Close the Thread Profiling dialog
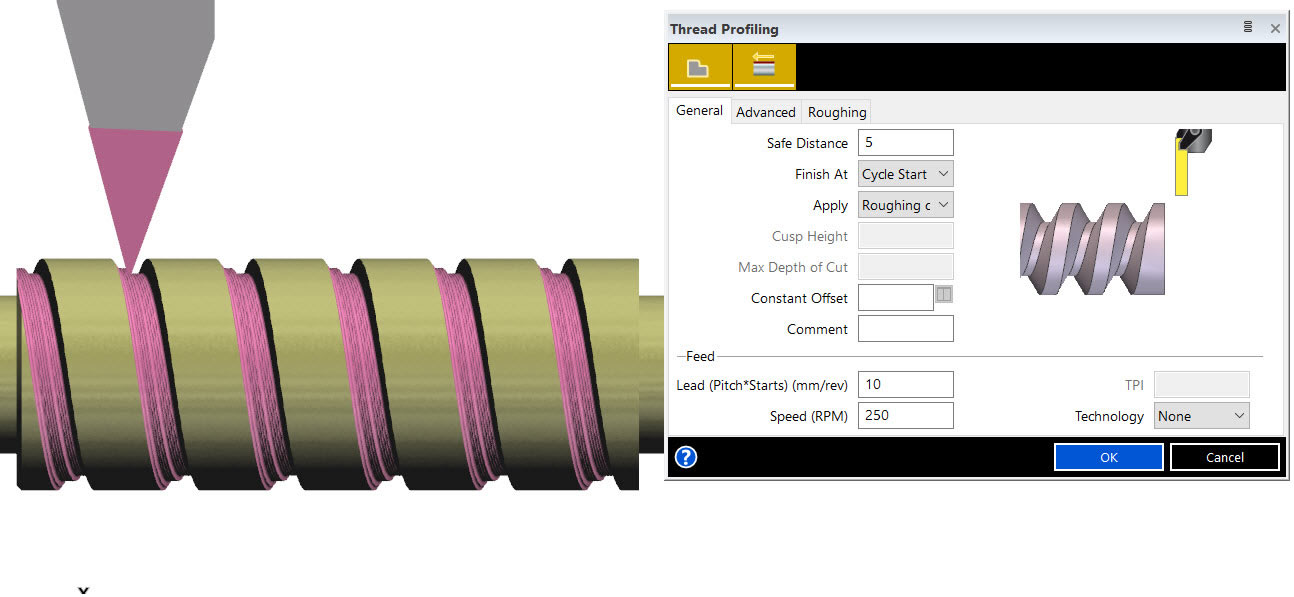Image resolution: width=1294 pixels, height=597 pixels. 1275,28
